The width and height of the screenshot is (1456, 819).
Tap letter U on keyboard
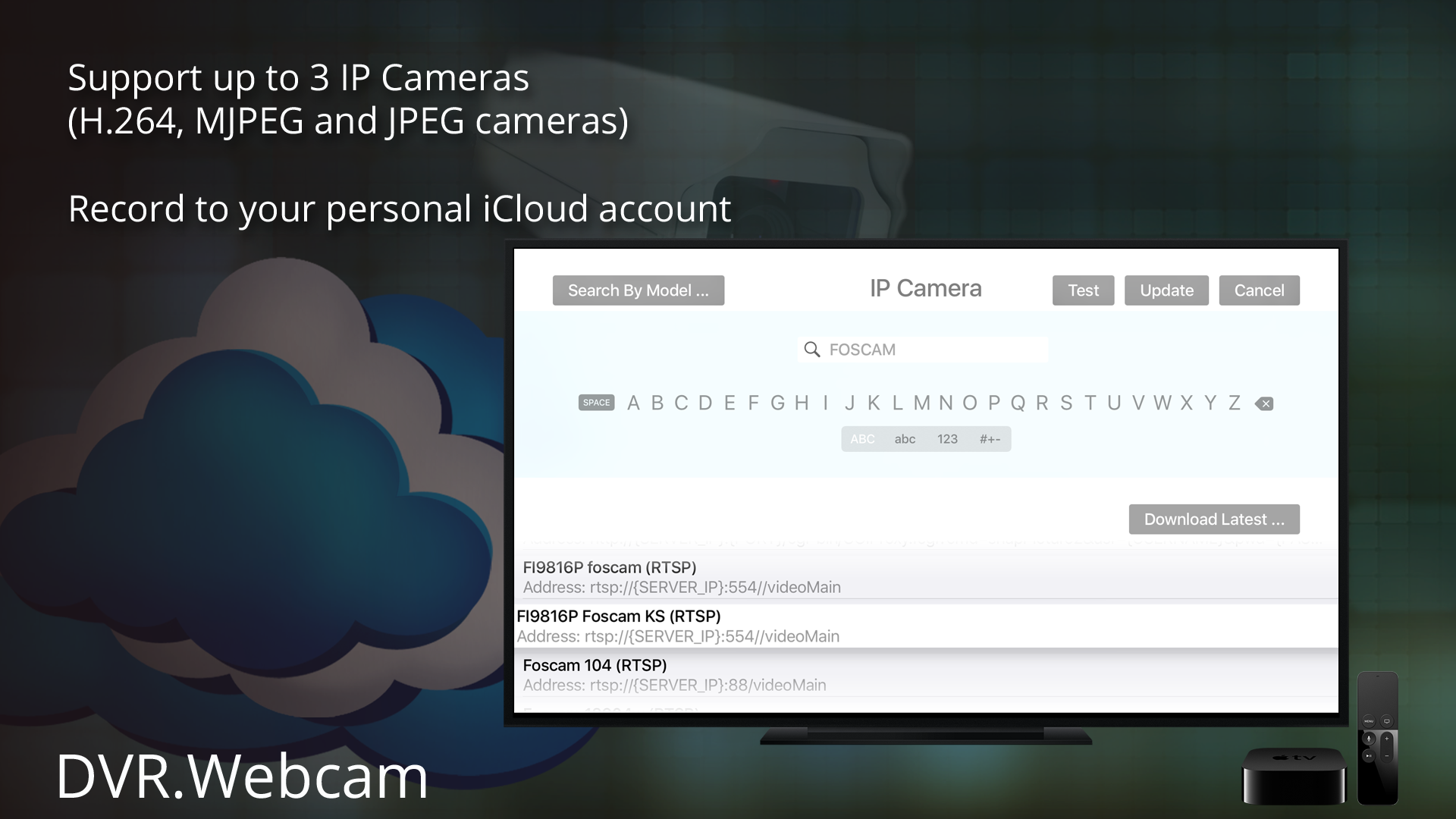pos(1114,403)
